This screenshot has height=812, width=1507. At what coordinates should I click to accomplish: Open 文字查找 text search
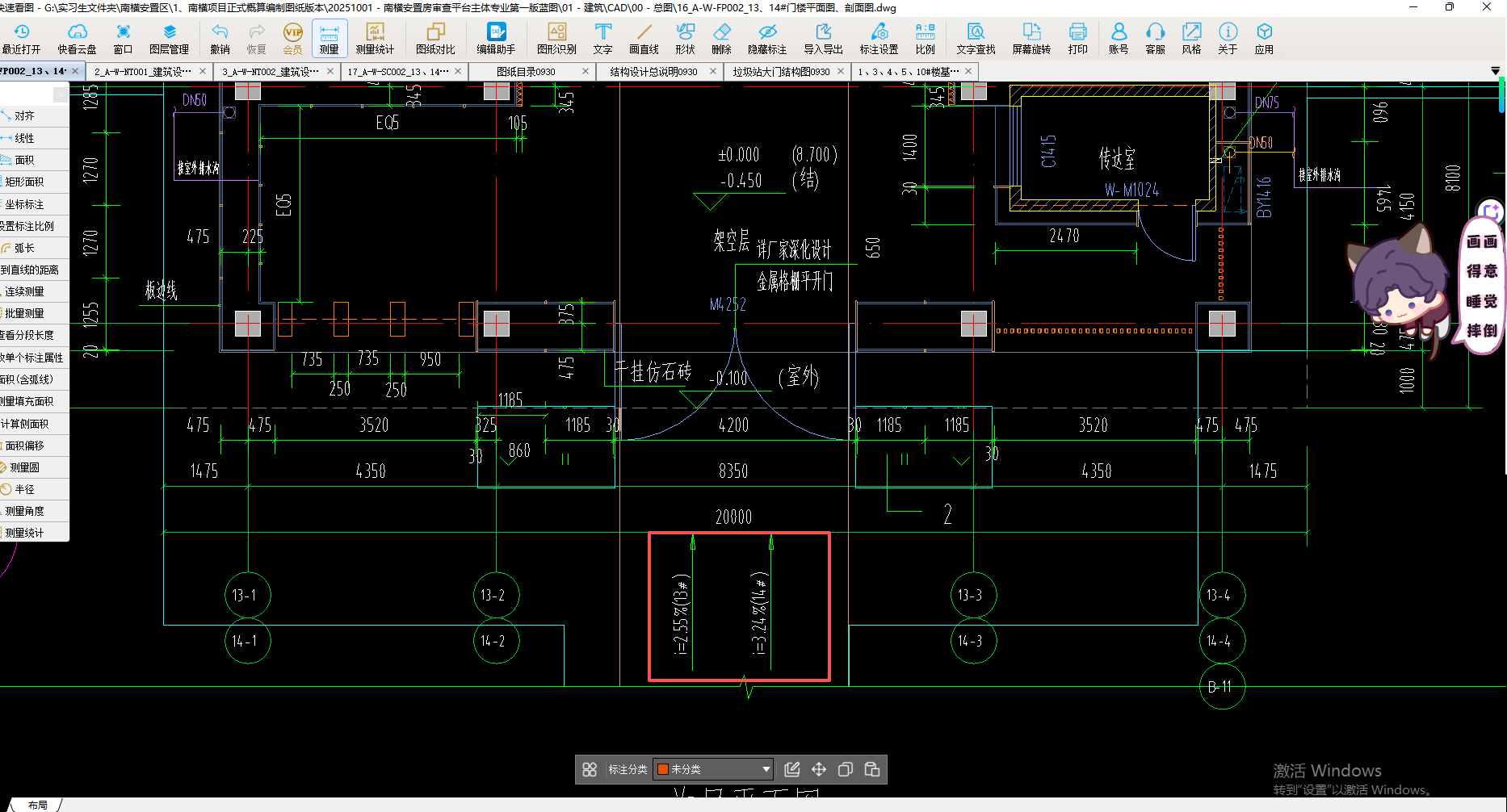[976, 38]
